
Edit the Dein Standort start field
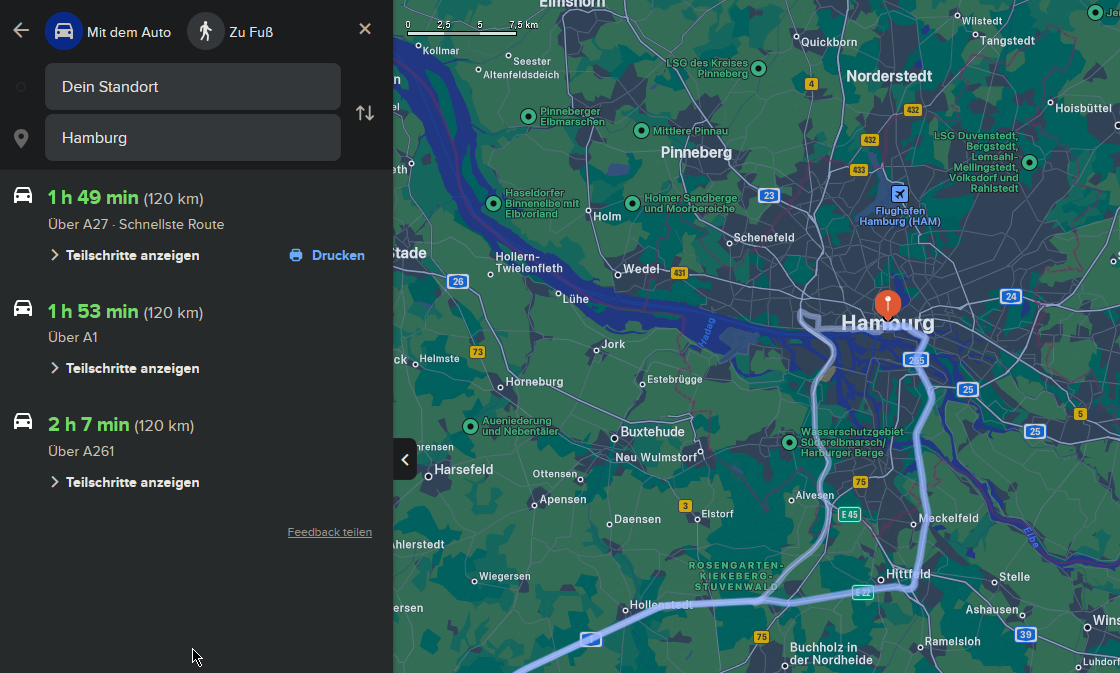pos(193,86)
